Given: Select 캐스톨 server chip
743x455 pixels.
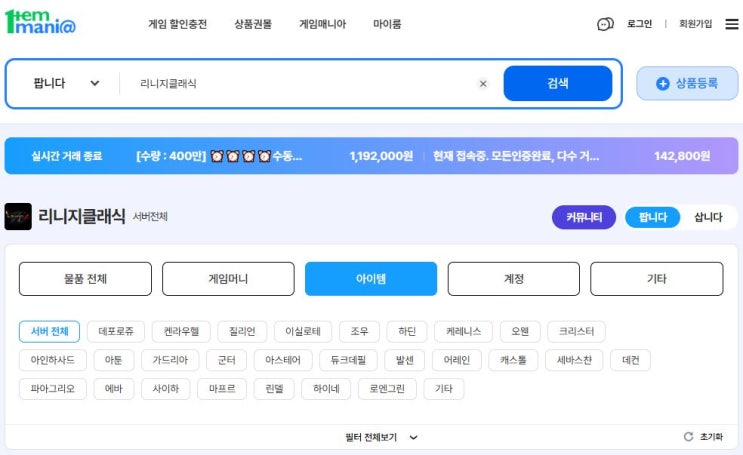Looking at the screenshot, I should coord(513,360).
